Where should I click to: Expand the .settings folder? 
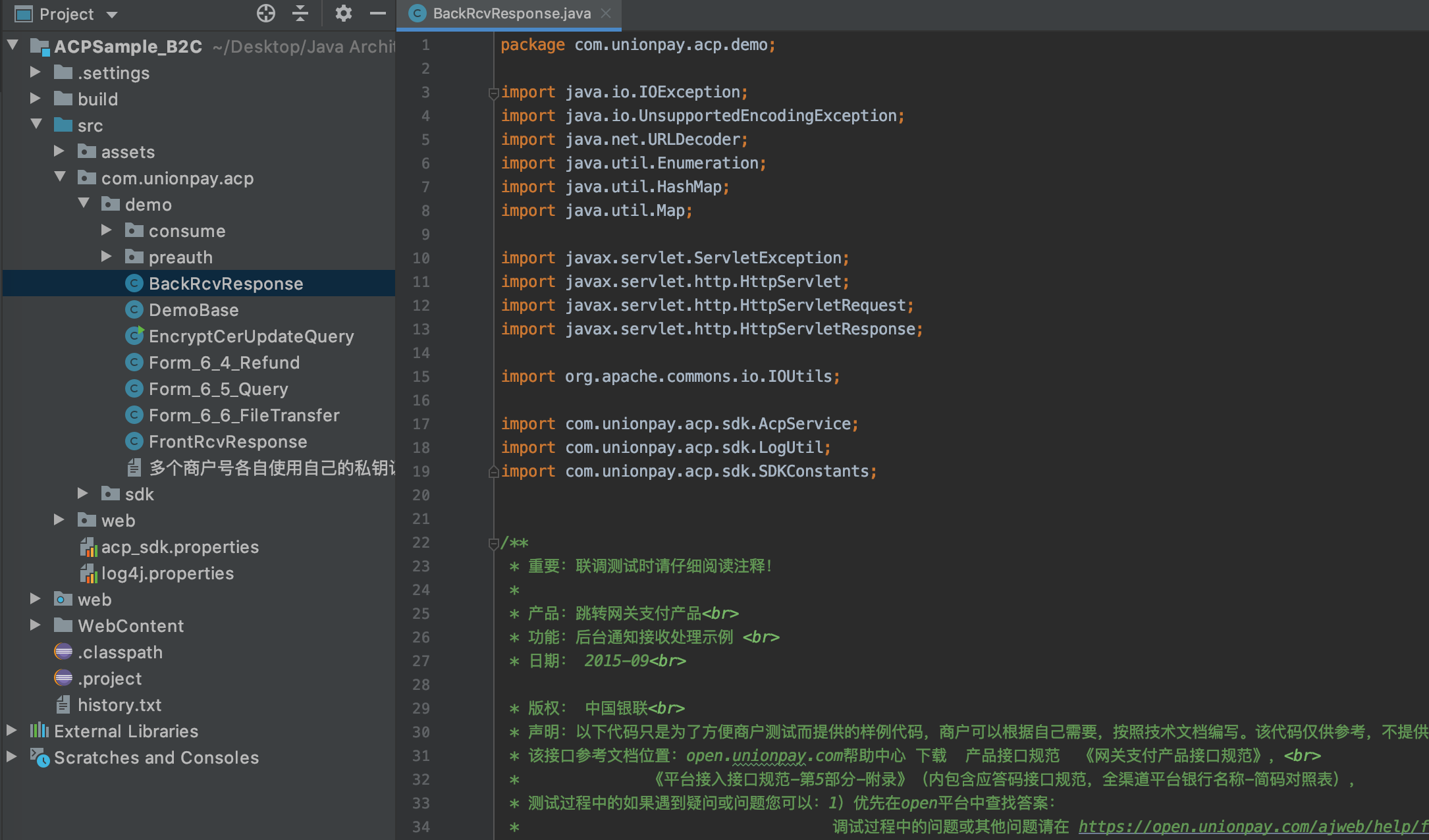pos(36,72)
